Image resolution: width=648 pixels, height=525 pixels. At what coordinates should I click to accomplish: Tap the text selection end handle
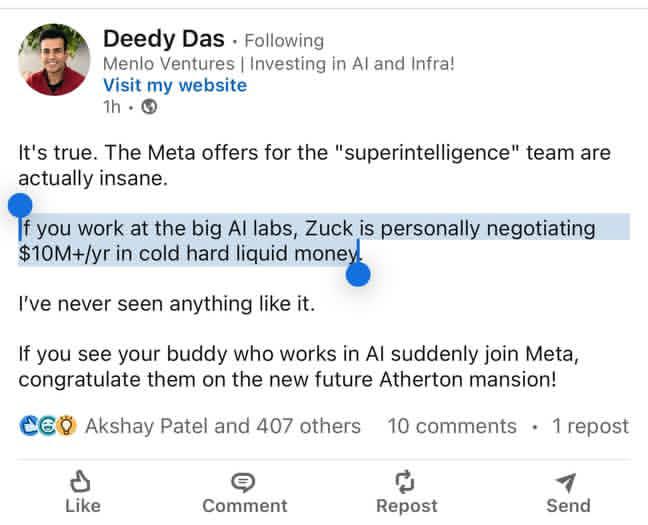coord(358,273)
